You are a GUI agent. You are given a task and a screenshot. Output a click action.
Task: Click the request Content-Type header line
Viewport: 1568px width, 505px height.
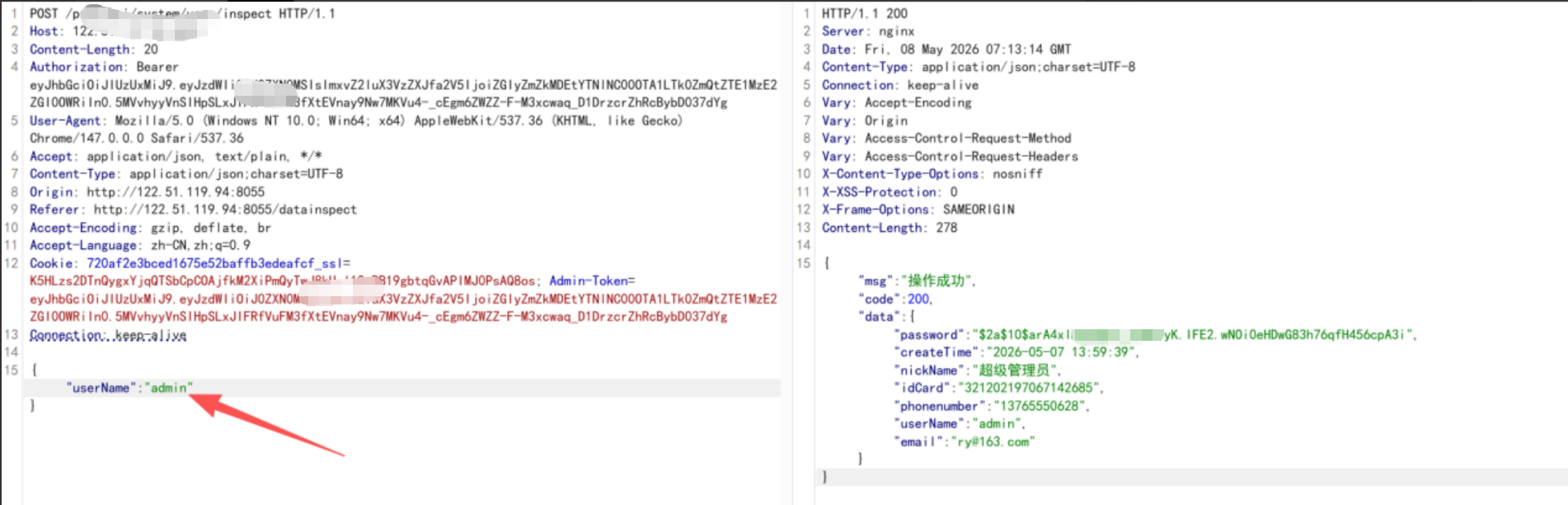[x=186, y=174]
